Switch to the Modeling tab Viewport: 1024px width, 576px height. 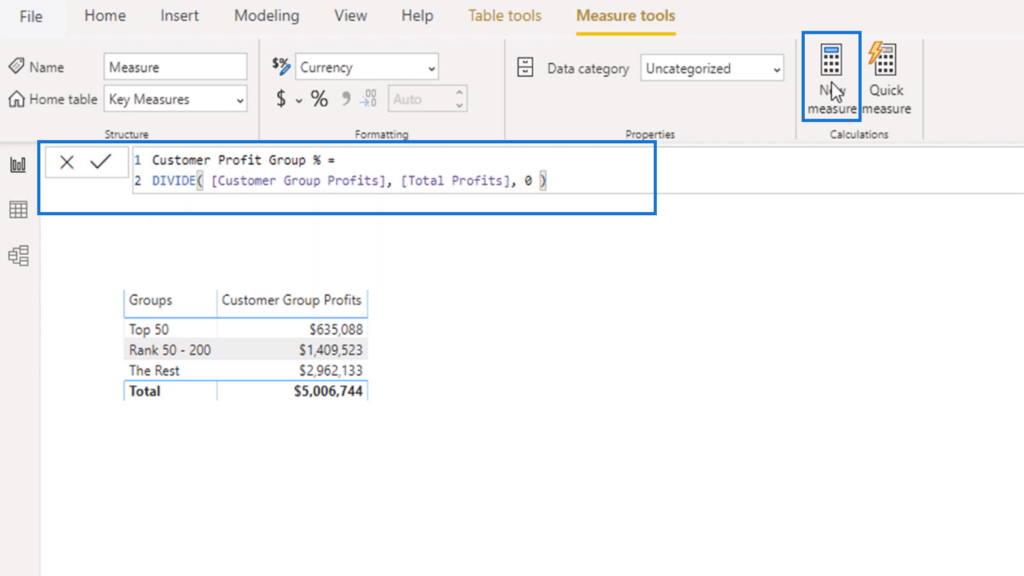[x=266, y=16]
